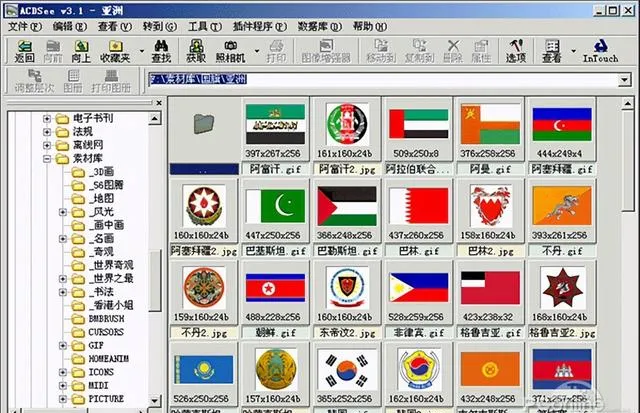Open the 查看(V) menu
The image size is (640, 413).
[115, 27]
